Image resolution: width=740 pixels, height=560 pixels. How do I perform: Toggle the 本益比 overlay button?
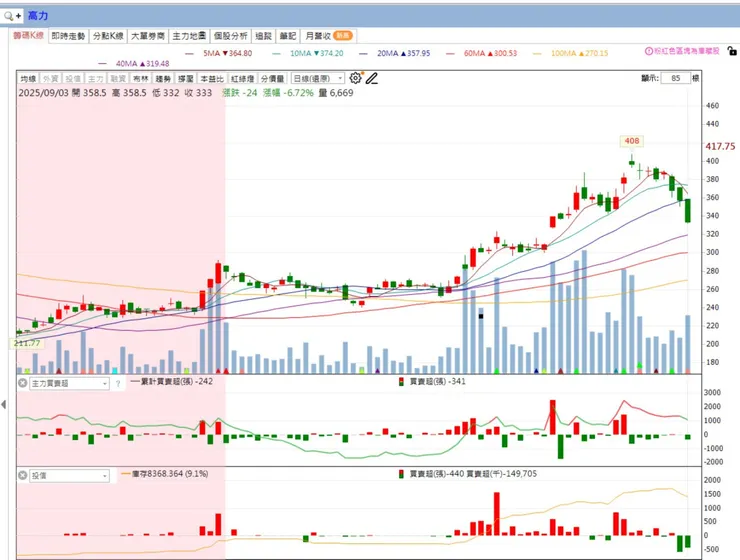(212, 78)
